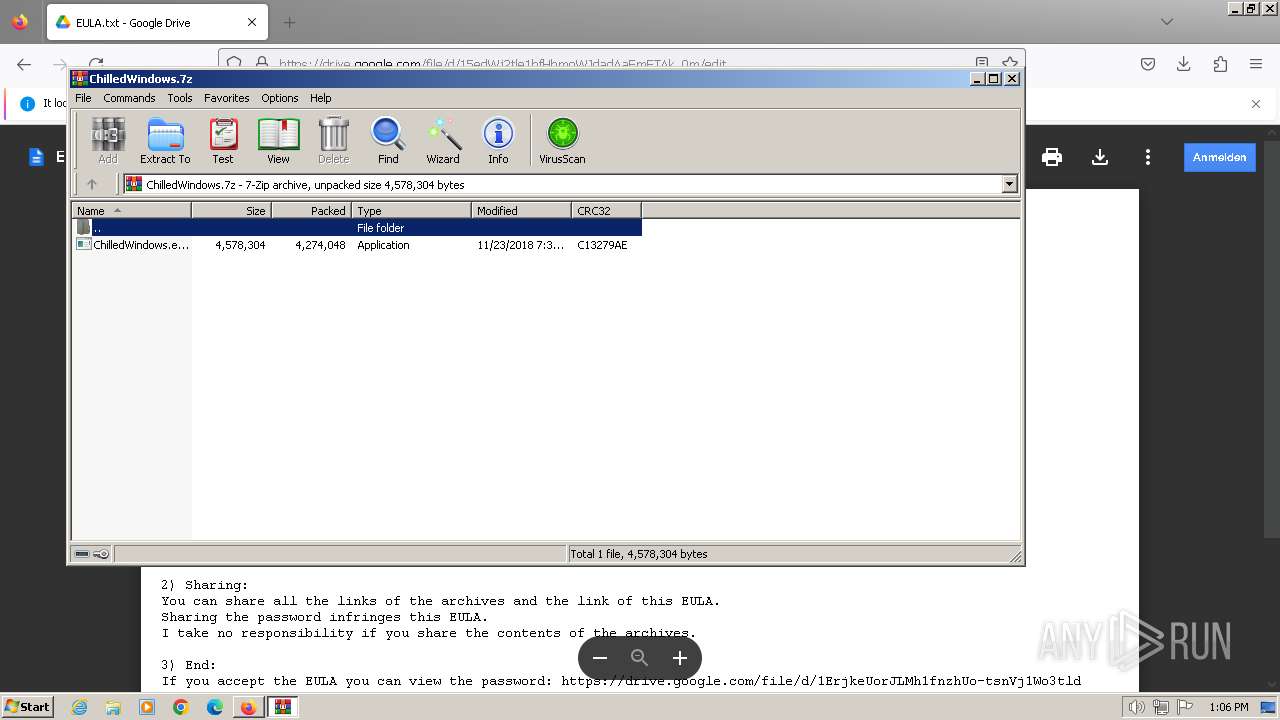
Task: Open Firefox extensions puzzle icon
Action: coord(1220,64)
